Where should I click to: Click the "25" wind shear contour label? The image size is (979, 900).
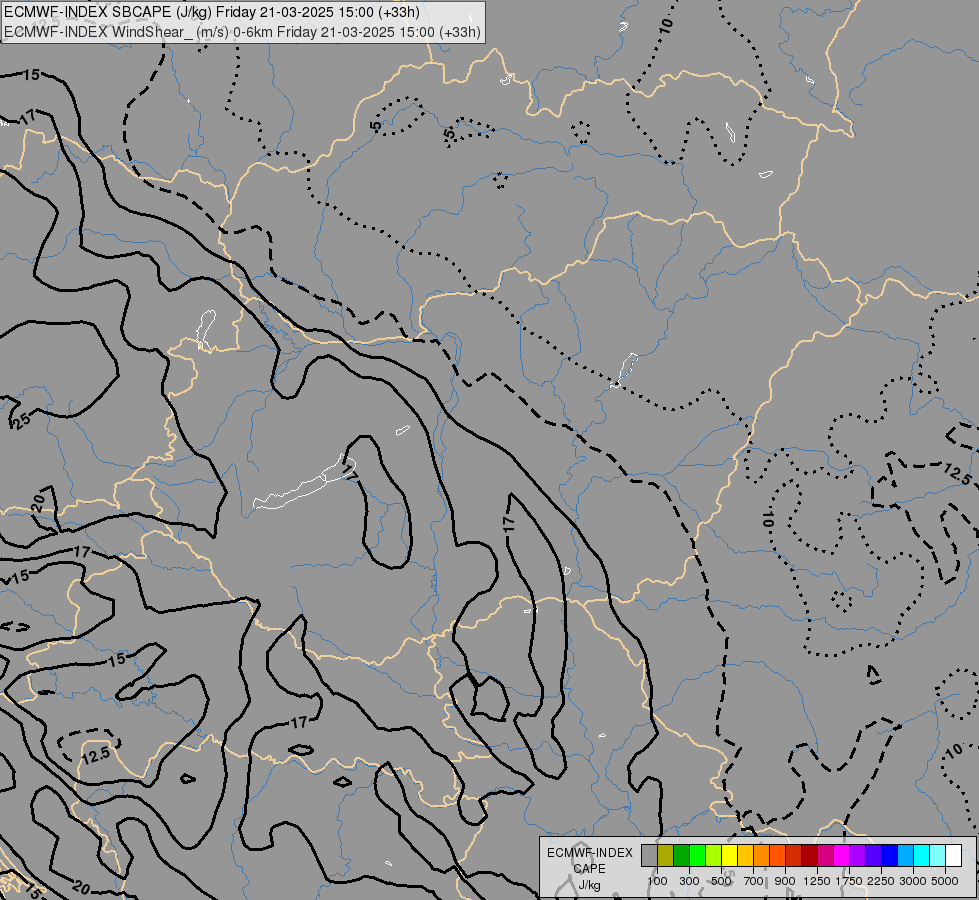click(x=21, y=421)
